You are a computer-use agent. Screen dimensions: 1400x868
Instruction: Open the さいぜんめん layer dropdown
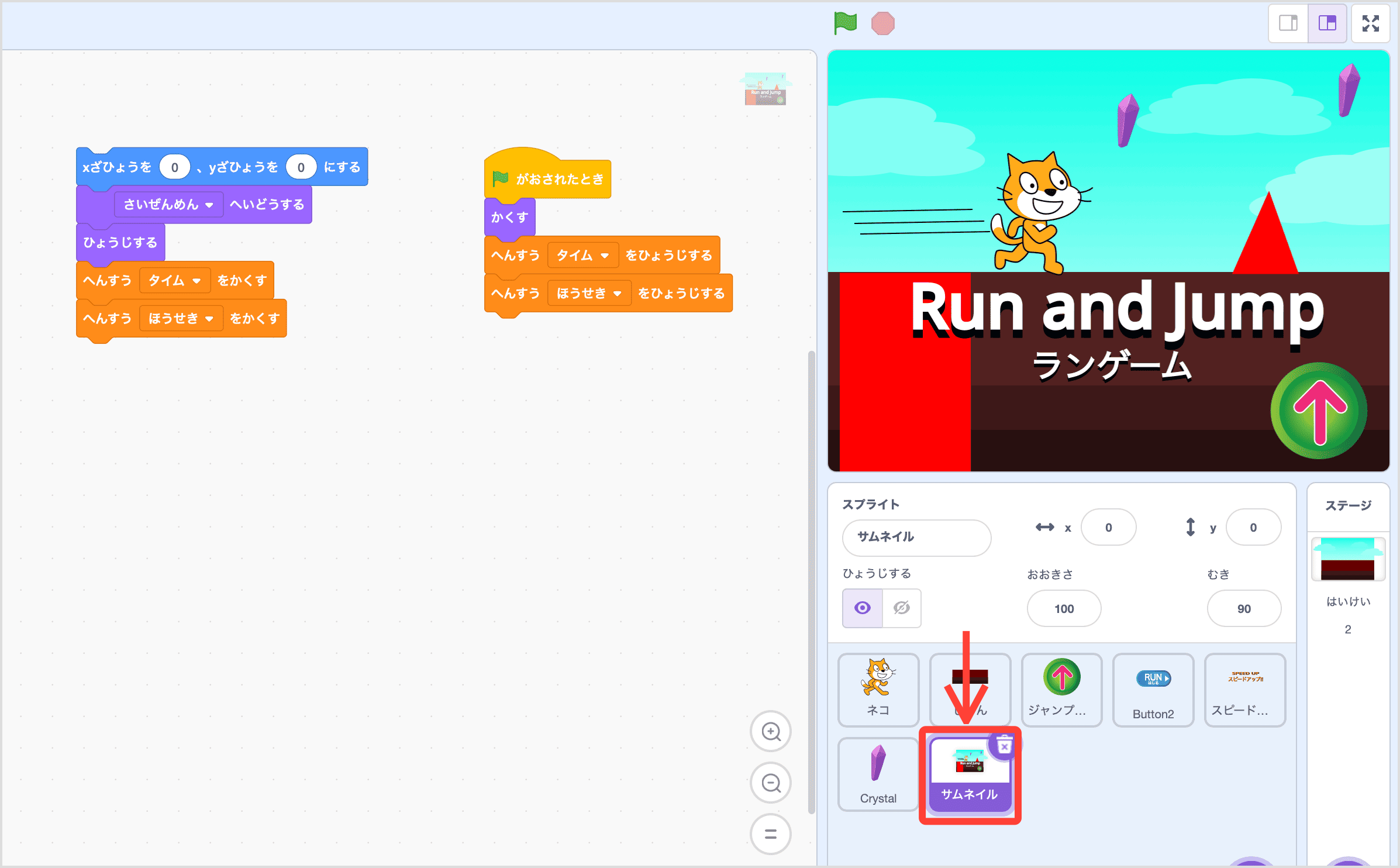point(168,205)
